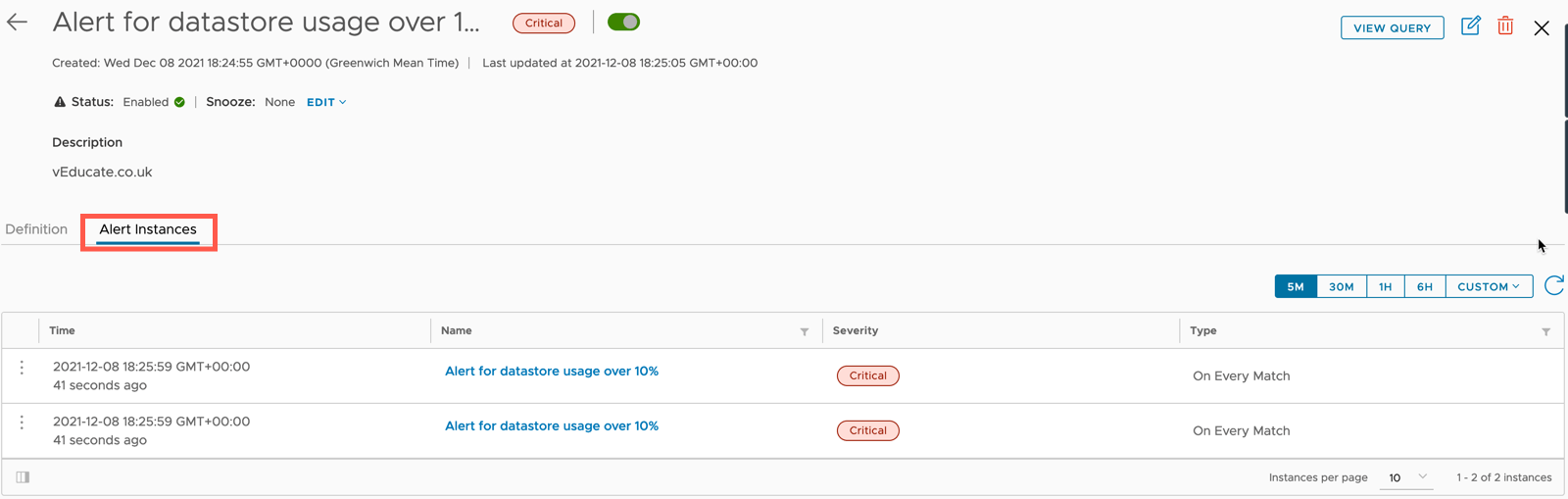Screen dimensions: 1568x499
Task: Click the Critical severity badge in second row
Action: tap(868, 430)
